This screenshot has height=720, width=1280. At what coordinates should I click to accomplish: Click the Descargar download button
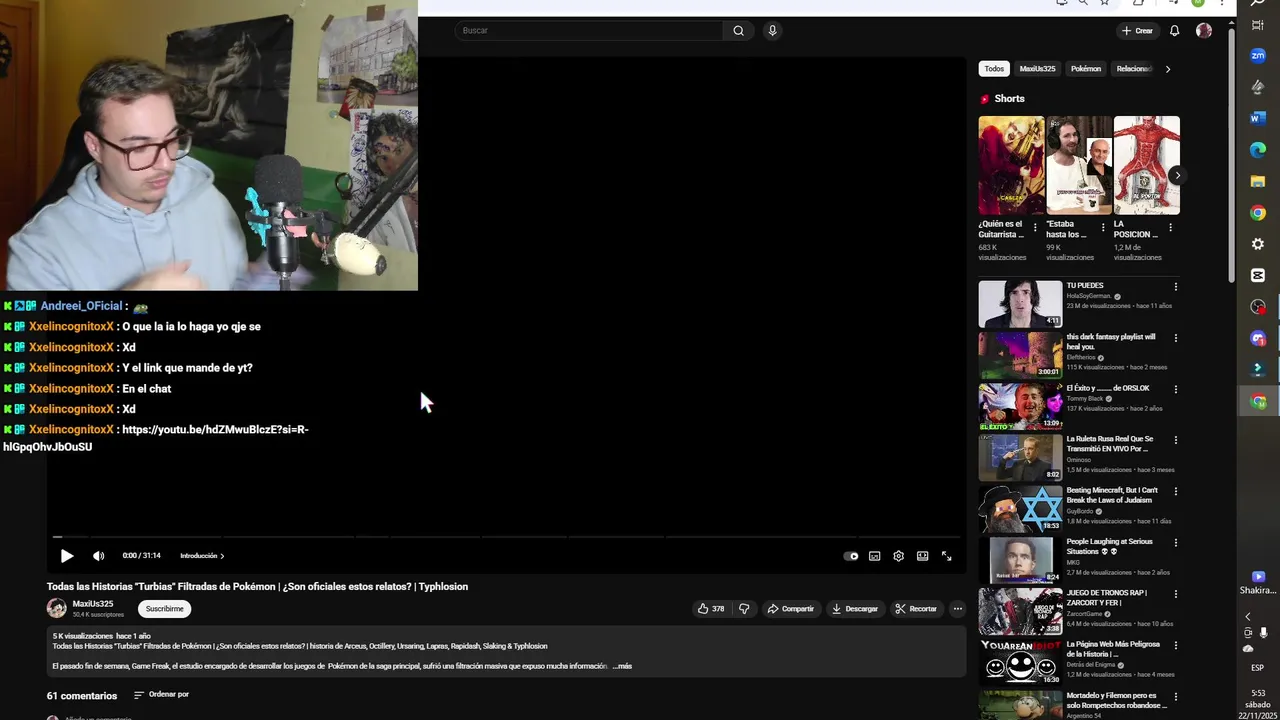click(854, 609)
